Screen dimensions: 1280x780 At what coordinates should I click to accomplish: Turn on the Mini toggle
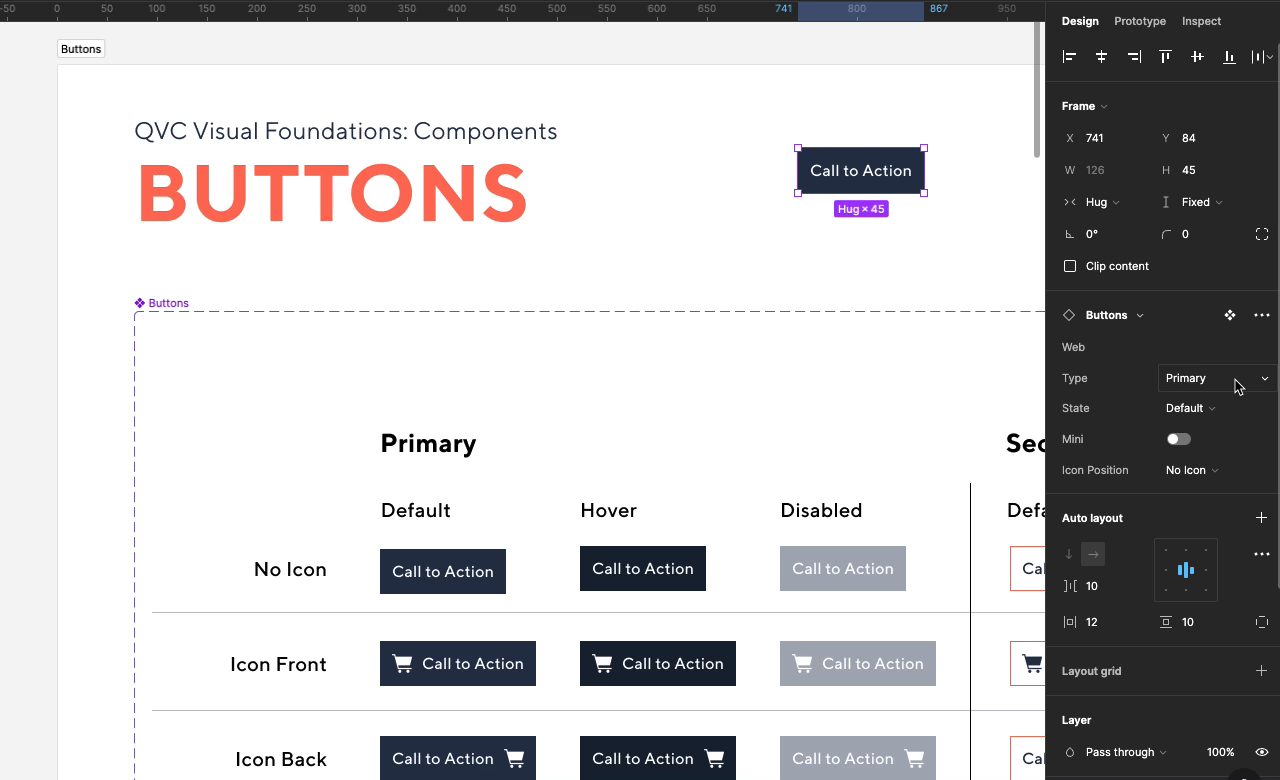point(1179,439)
